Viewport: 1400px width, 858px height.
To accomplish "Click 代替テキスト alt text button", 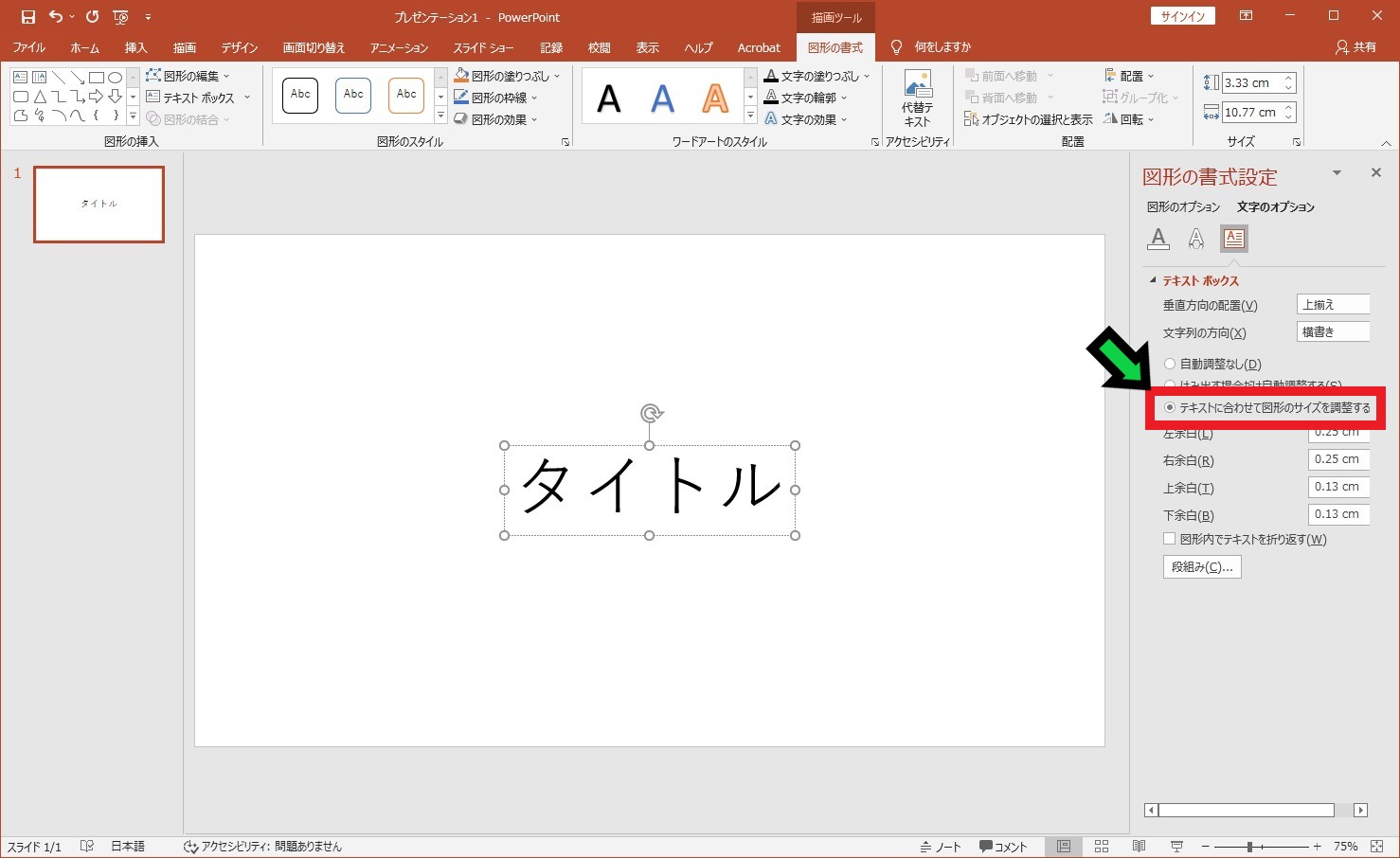I will coord(917,98).
